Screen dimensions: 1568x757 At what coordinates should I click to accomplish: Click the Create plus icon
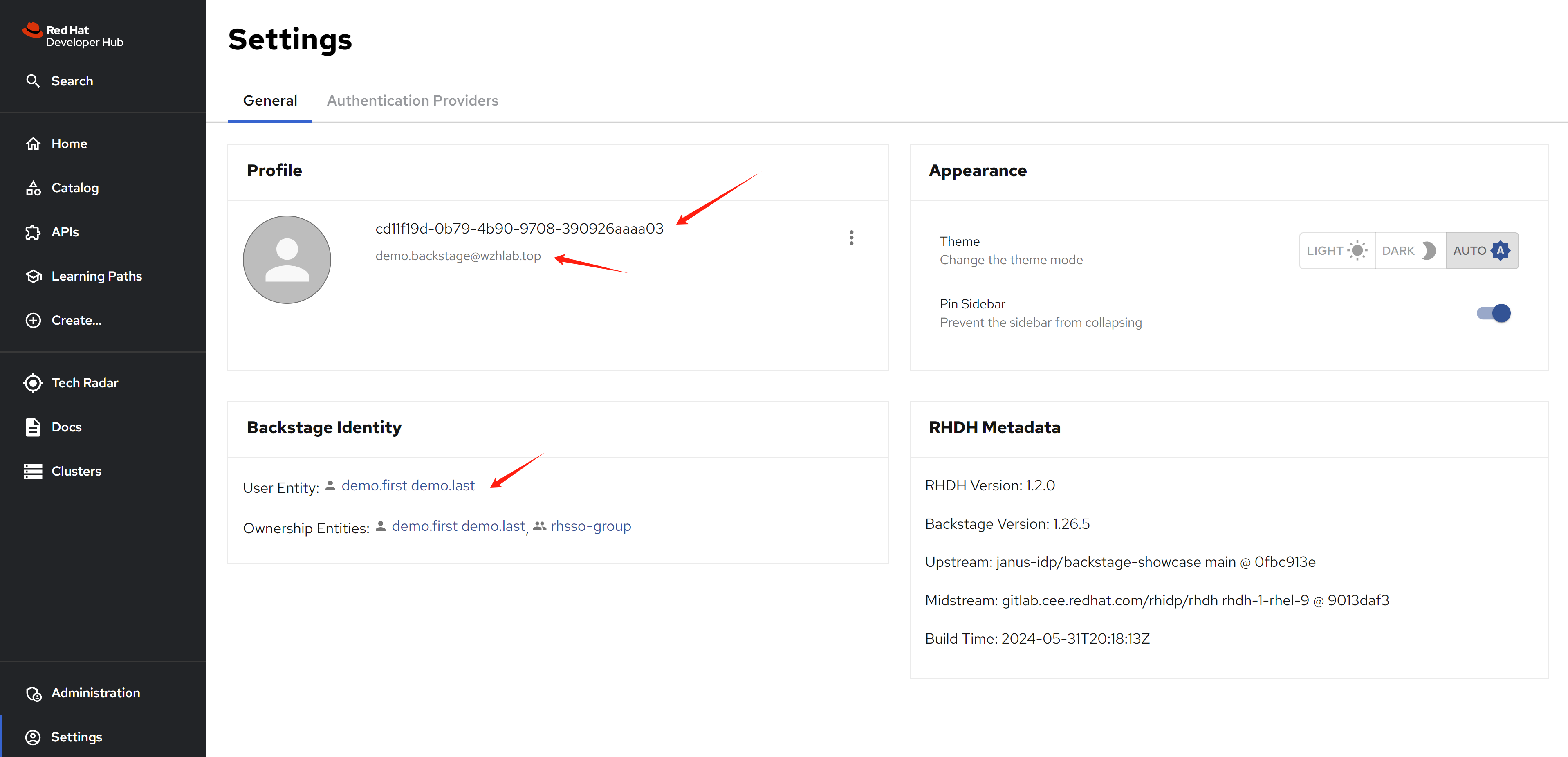pos(33,320)
